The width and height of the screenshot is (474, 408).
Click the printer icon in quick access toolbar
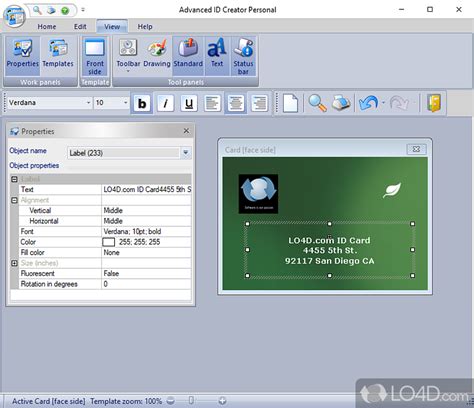[x=51, y=10]
